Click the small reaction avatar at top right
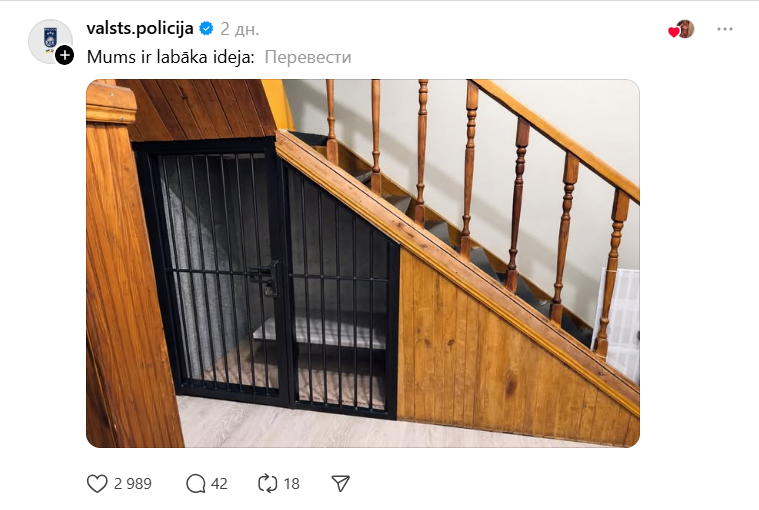 coord(685,29)
